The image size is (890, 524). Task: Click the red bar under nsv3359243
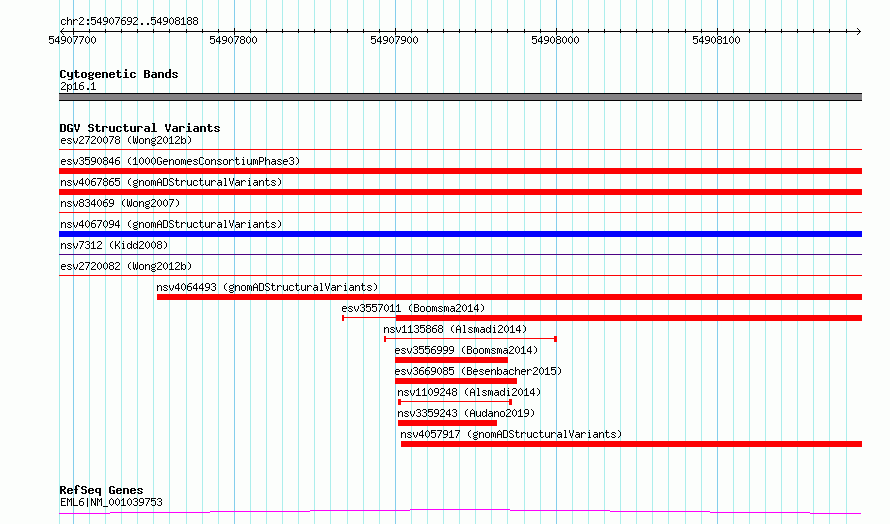(x=447, y=423)
